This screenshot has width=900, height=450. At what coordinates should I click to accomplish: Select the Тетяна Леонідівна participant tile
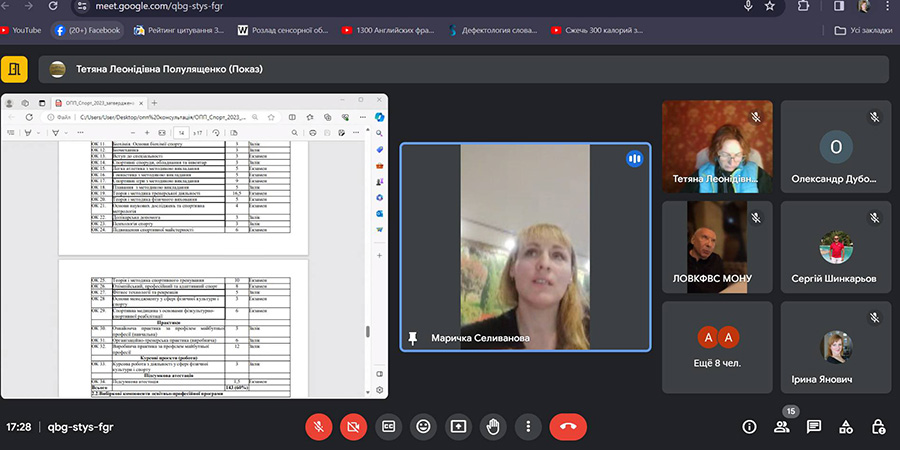[x=717, y=146]
